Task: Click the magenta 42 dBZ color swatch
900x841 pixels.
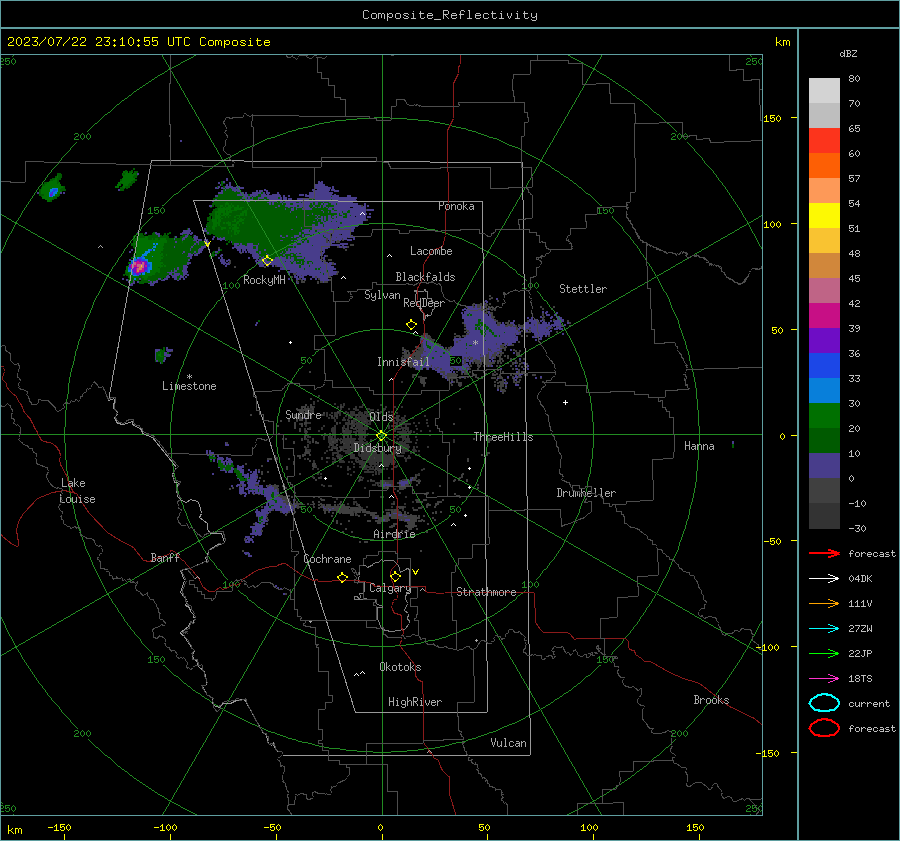Action: coord(824,315)
